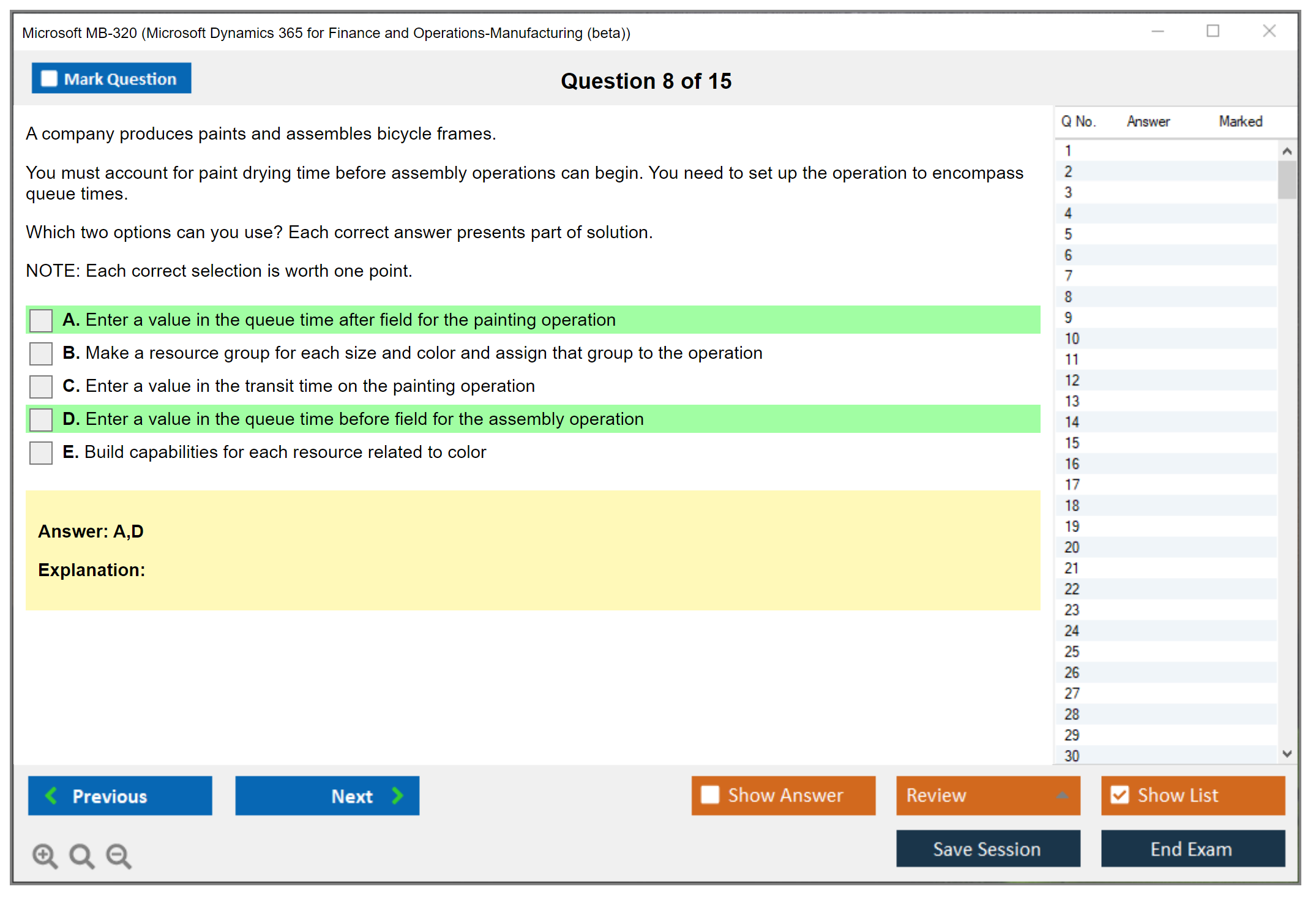This screenshot has width=1316, height=900.
Task: Expand the Review dropdown arrow
Action: (x=1062, y=795)
